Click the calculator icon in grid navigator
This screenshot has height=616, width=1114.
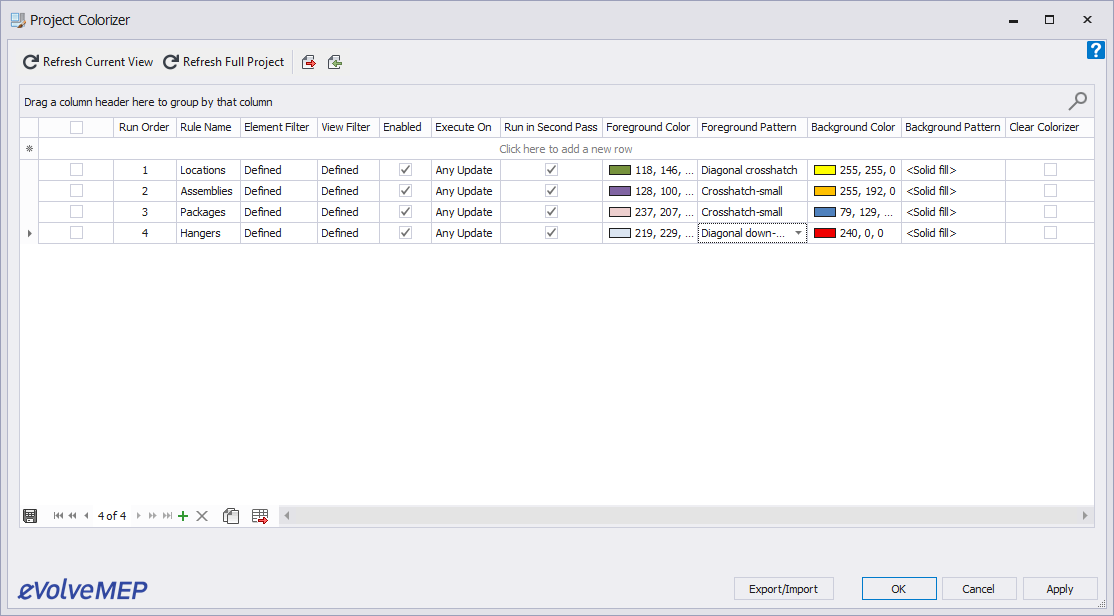pos(30,516)
